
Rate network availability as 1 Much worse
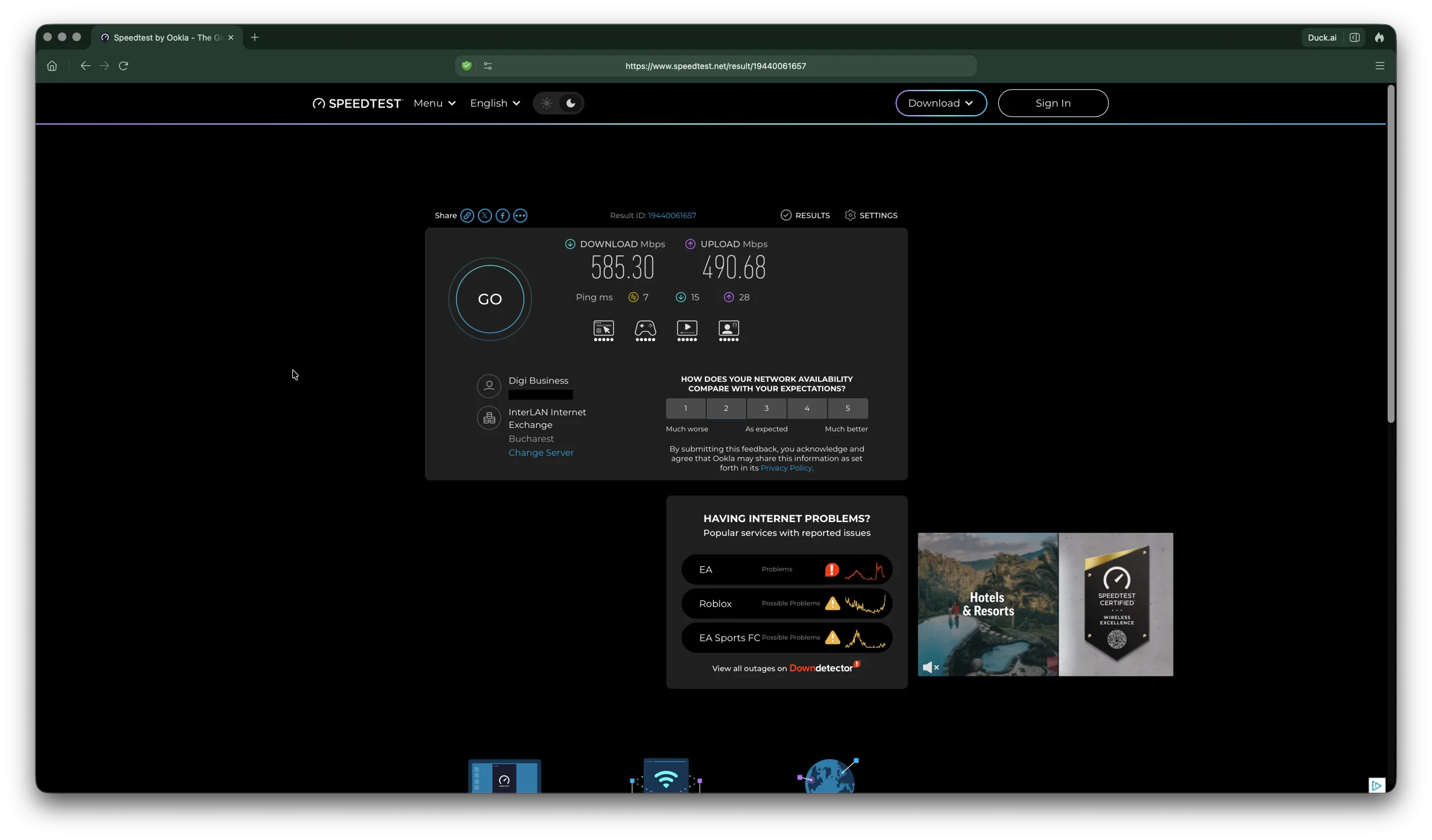[685, 408]
